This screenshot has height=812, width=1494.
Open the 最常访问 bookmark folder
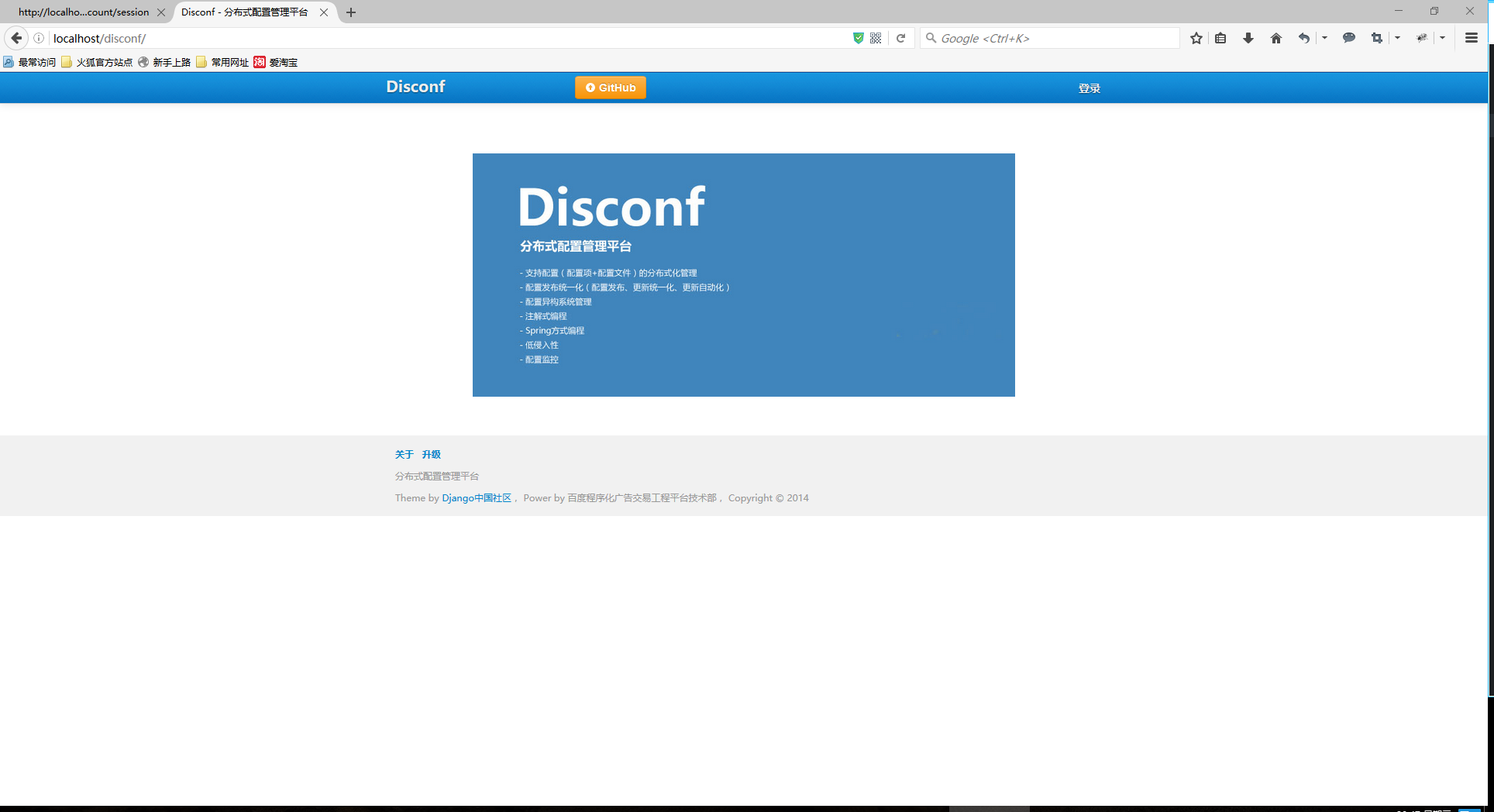click(x=29, y=62)
